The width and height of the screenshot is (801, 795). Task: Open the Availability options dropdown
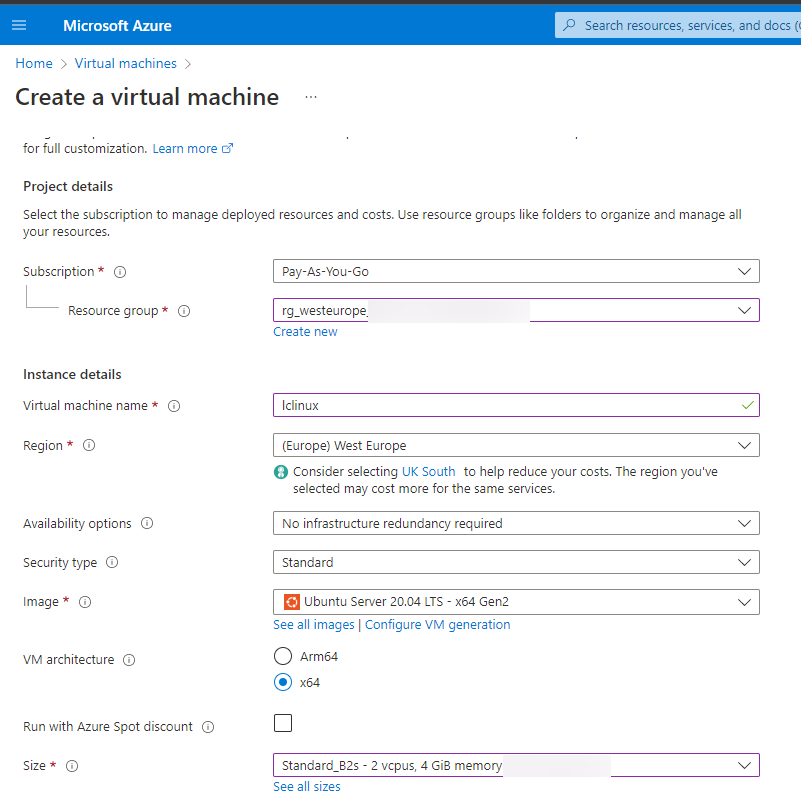pos(516,523)
